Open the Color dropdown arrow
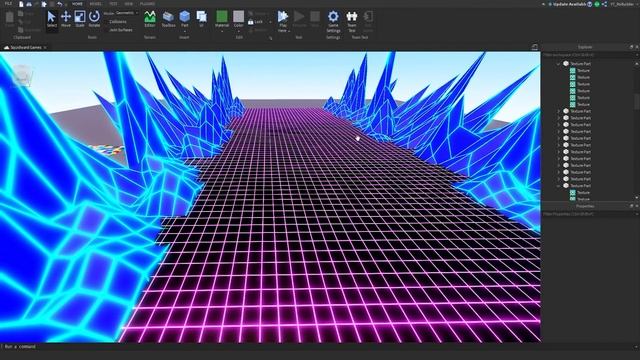Image resolution: width=640 pixels, height=360 pixels. pyautogui.click(x=238, y=31)
